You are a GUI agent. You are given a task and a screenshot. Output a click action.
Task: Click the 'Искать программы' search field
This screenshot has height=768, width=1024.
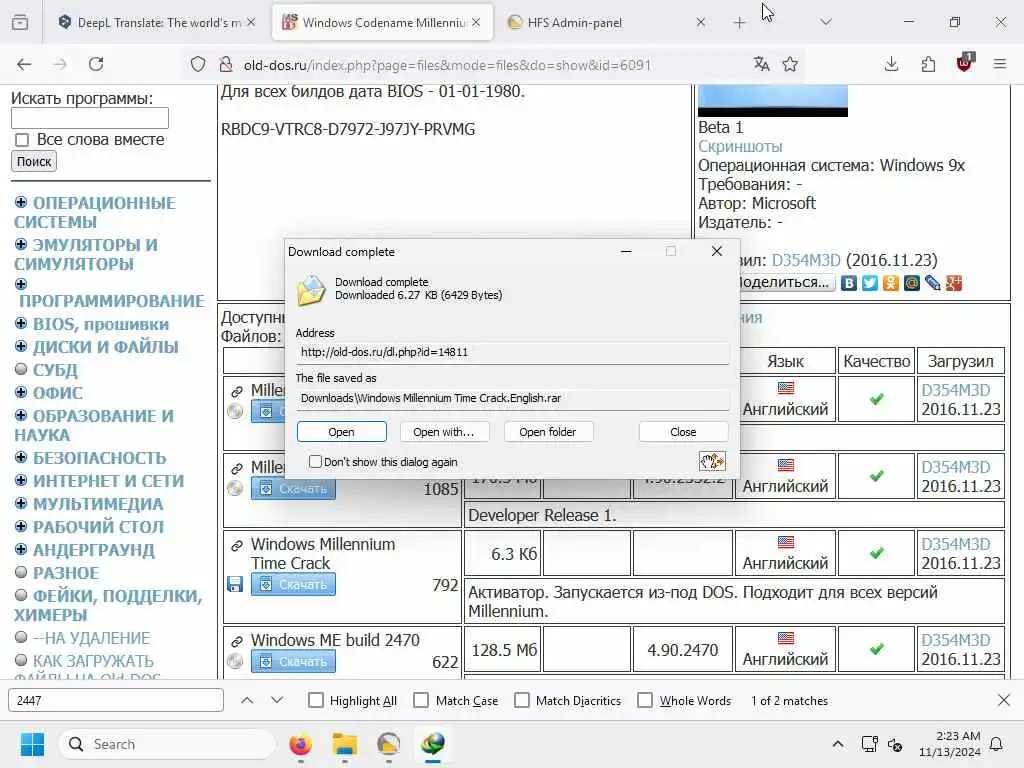(90, 118)
